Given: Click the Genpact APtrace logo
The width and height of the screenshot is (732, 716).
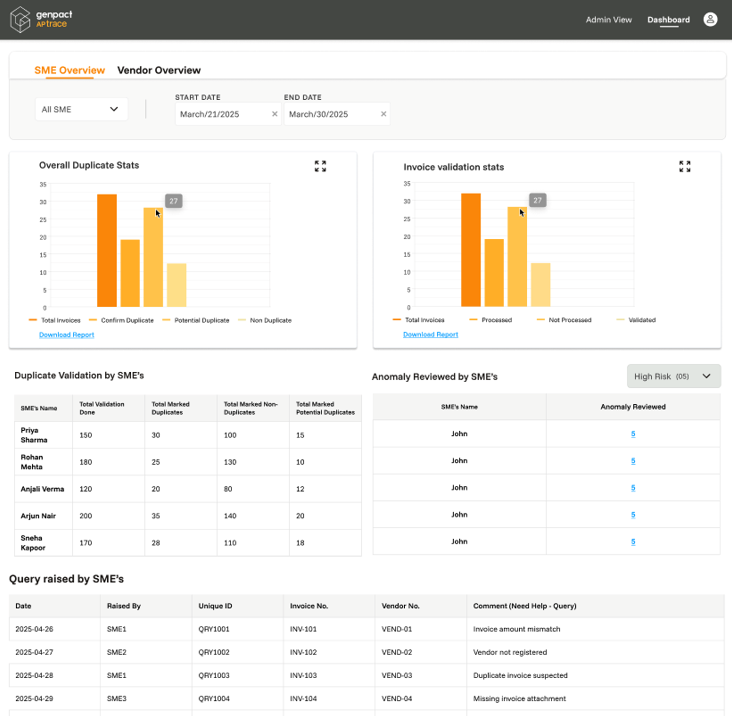Looking at the screenshot, I should click(41, 19).
